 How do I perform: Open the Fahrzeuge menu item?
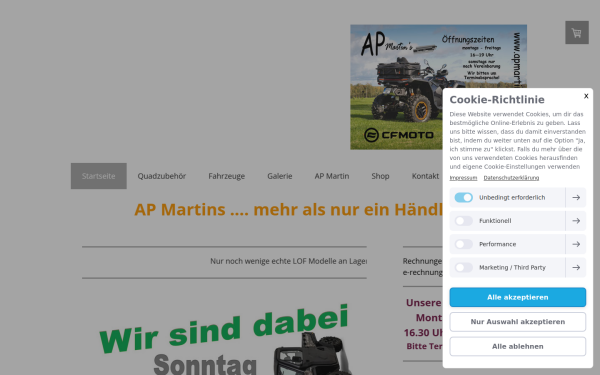[227, 176]
